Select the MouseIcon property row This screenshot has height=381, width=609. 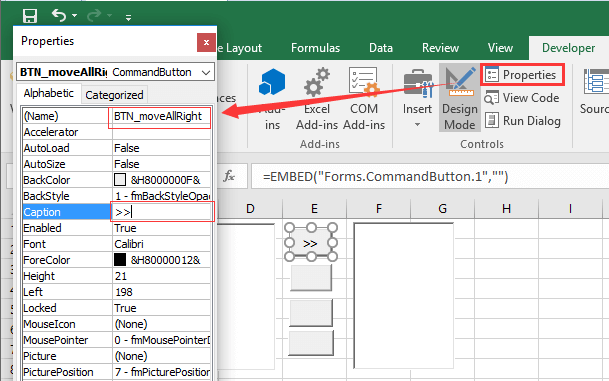tap(117, 324)
